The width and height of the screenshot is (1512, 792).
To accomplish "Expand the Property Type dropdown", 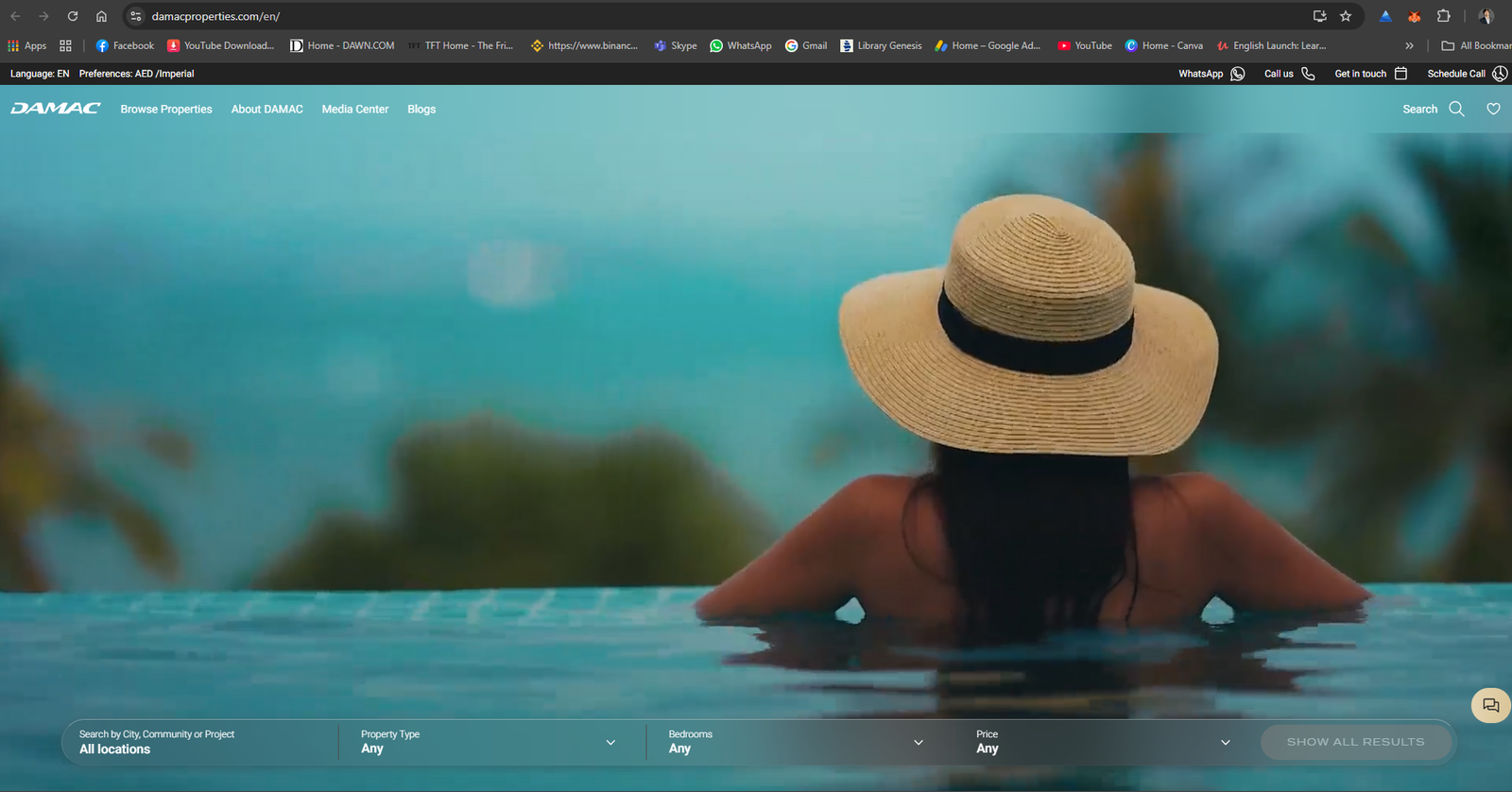I will pyautogui.click(x=489, y=742).
